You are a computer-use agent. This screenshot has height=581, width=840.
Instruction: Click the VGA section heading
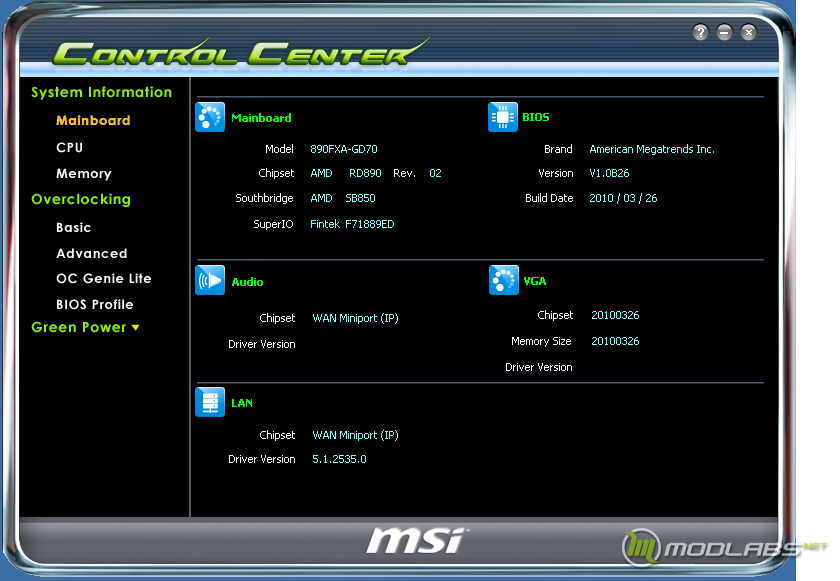tap(535, 281)
